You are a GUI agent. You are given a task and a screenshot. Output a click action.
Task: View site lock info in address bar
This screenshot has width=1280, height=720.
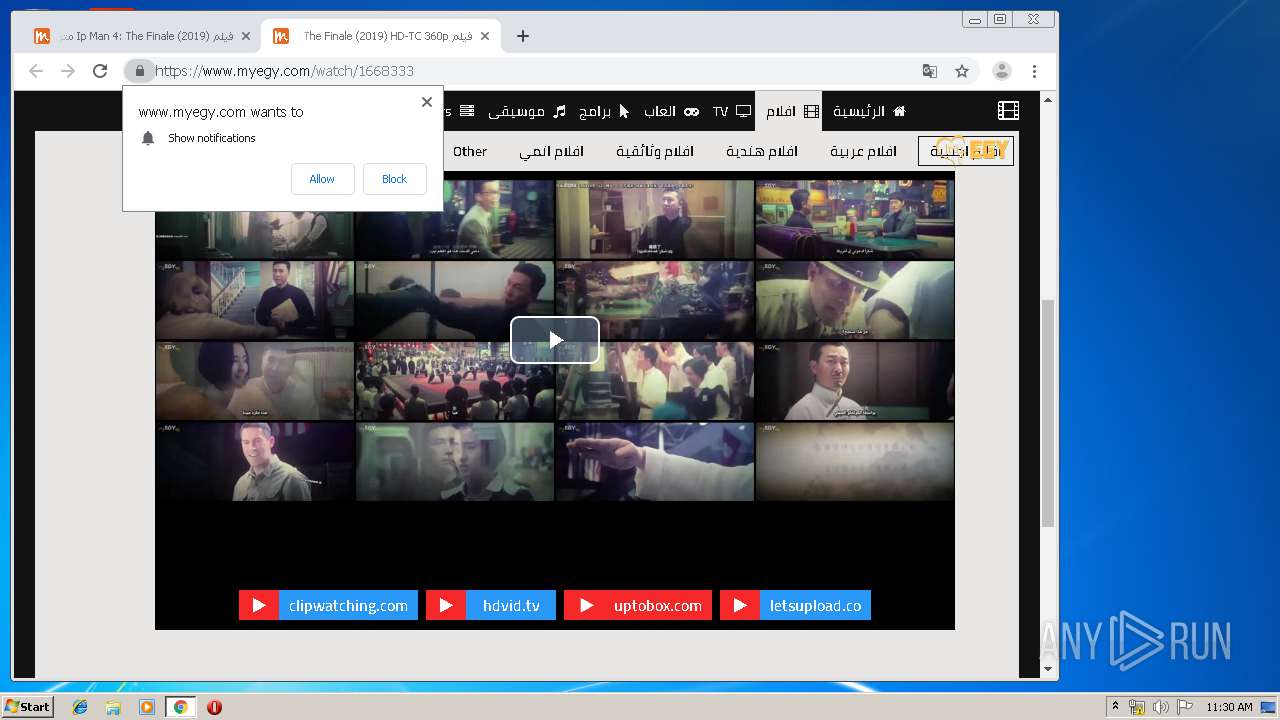coord(140,71)
